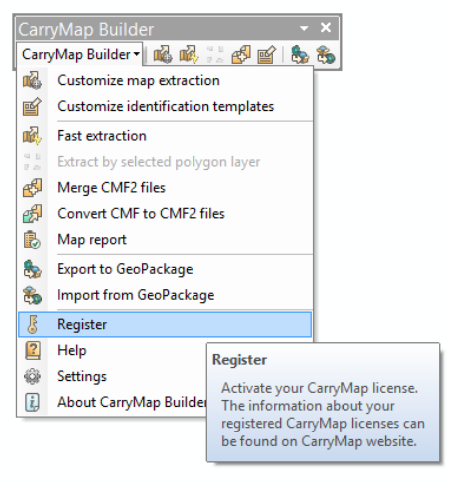Viewport: 451px width, 485px height.
Task: Click the Export to GeoPackage toolbar icon
Action: (300, 54)
